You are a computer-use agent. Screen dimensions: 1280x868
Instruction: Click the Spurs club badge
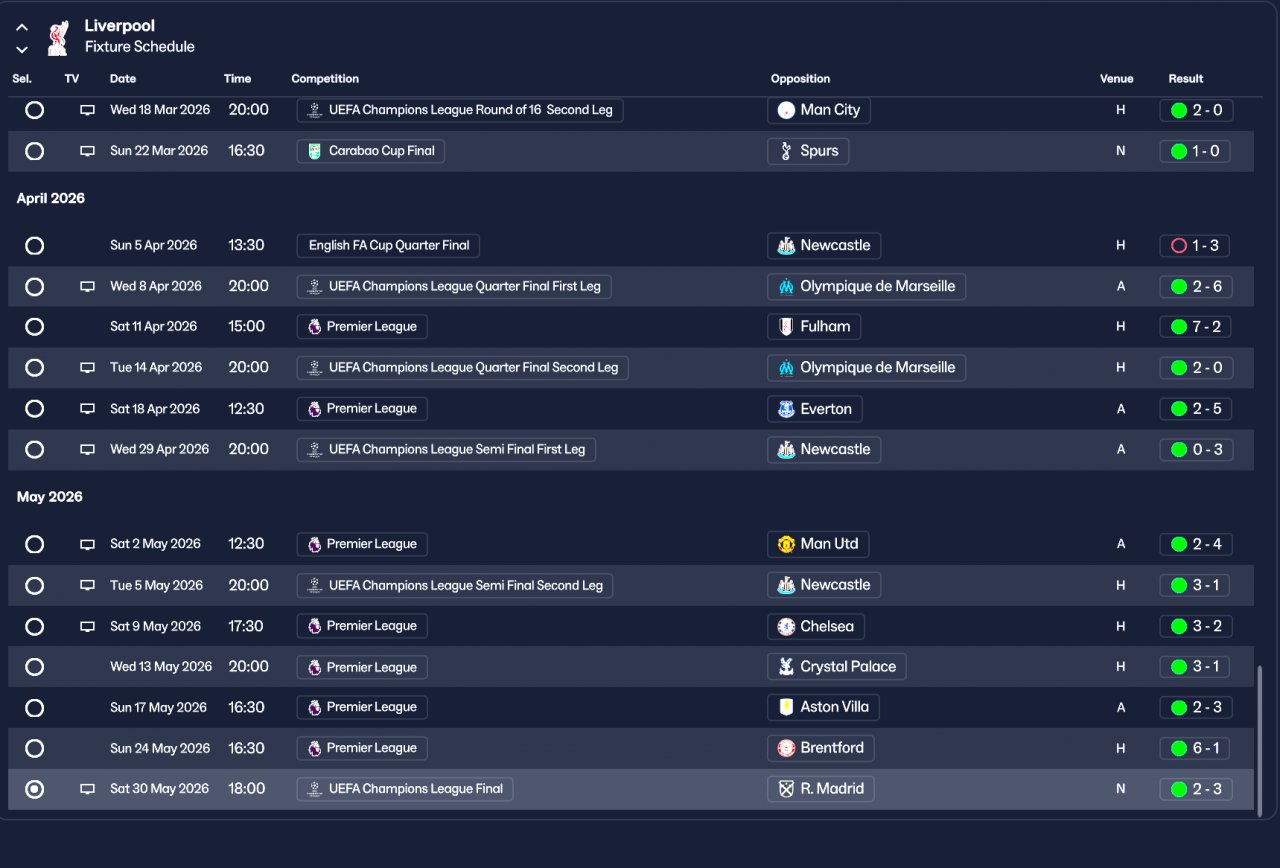click(786, 151)
